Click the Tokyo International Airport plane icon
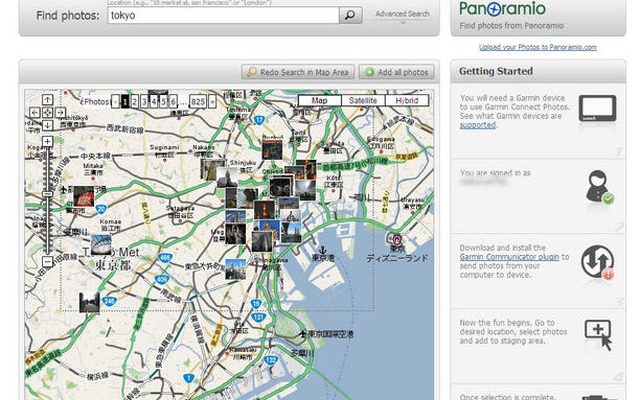This screenshot has height=400, width=640. click(302, 334)
